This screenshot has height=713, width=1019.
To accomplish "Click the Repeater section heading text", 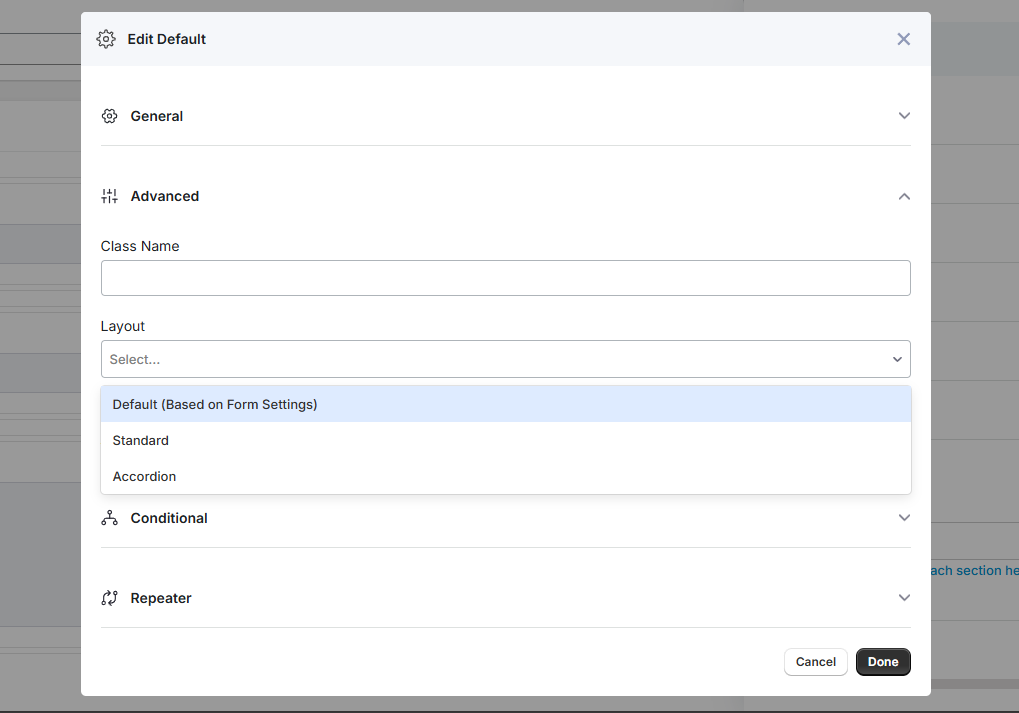I will (161, 598).
